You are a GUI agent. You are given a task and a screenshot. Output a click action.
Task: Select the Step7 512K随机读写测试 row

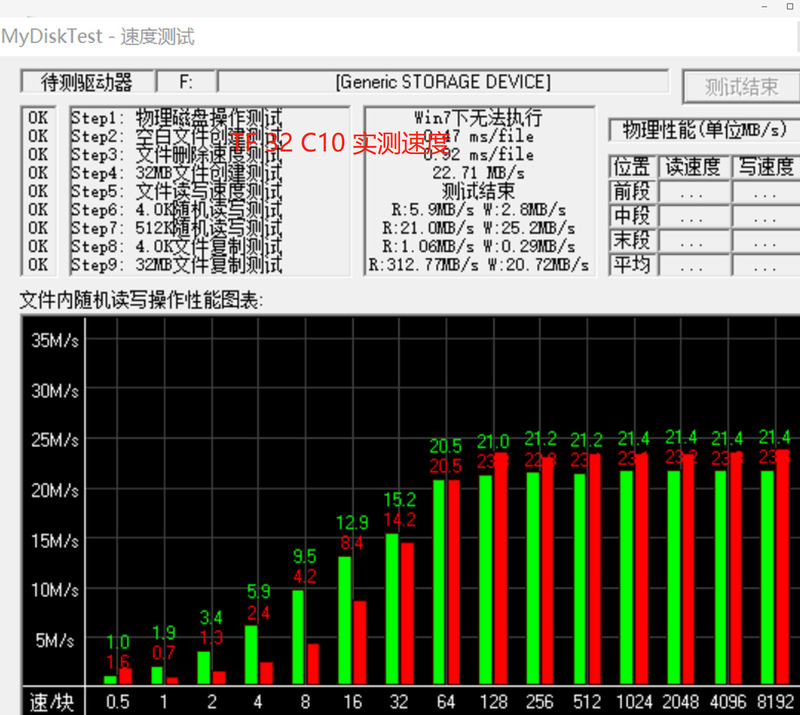(177, 228)
